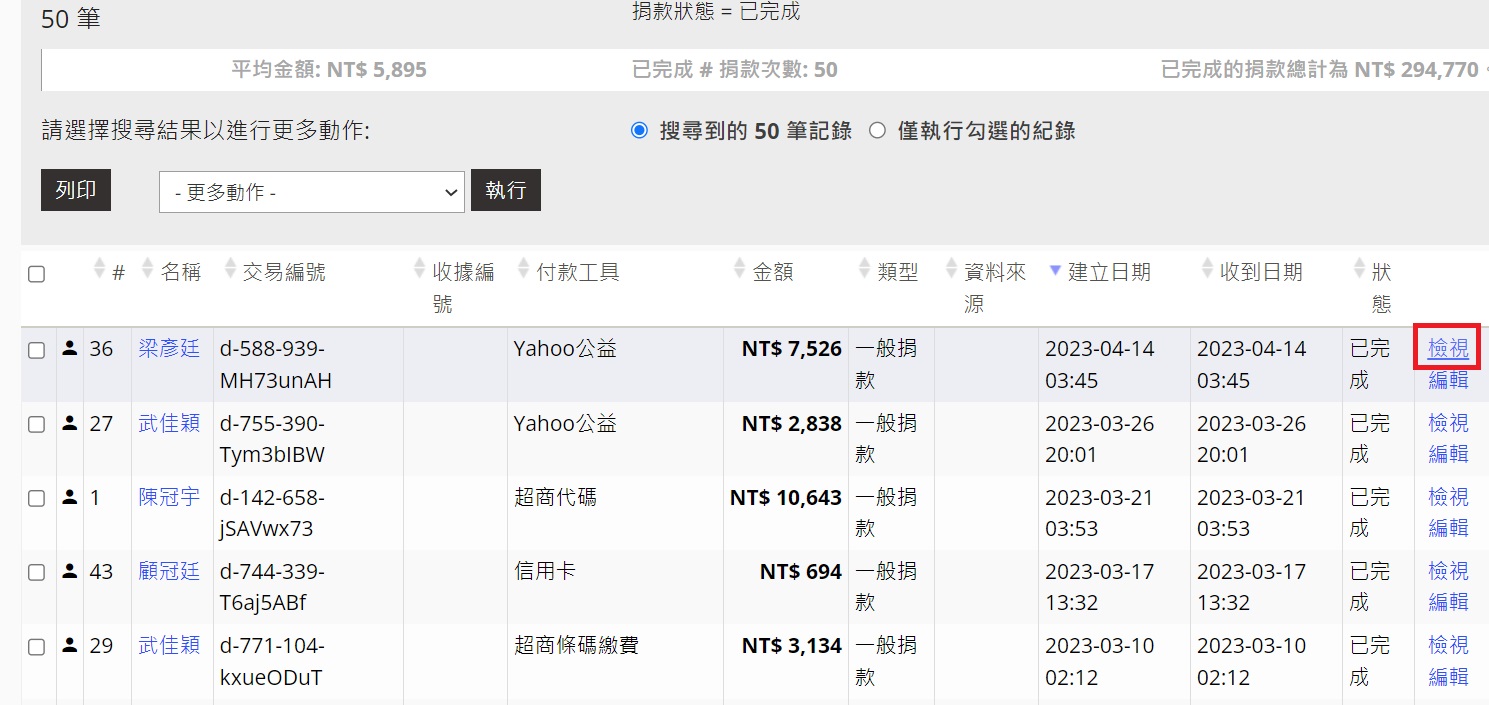Click the 列印 button
The image size is (1489, 705).
coord(75,190)
